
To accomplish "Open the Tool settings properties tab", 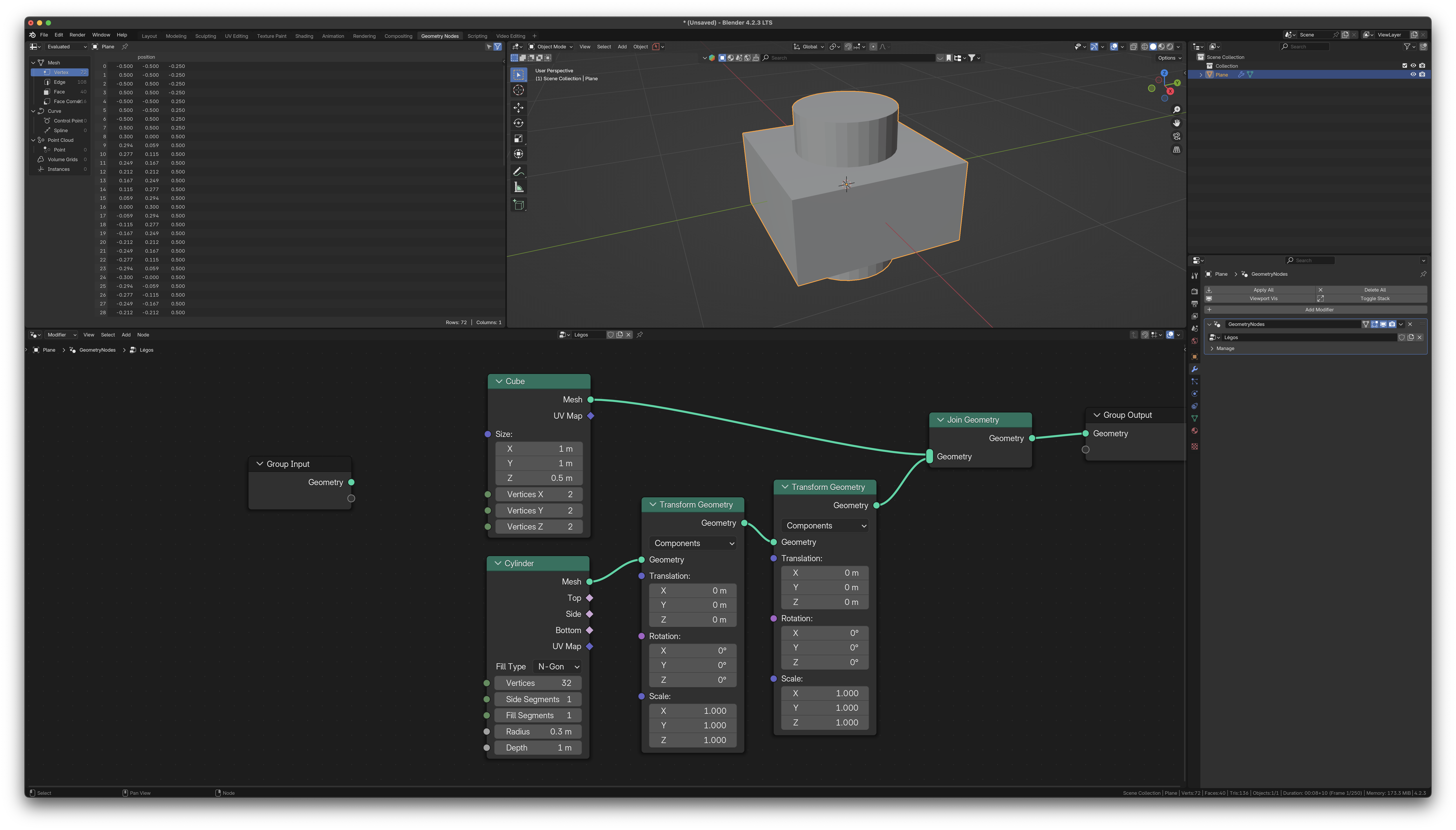I will pos(1194,276).
